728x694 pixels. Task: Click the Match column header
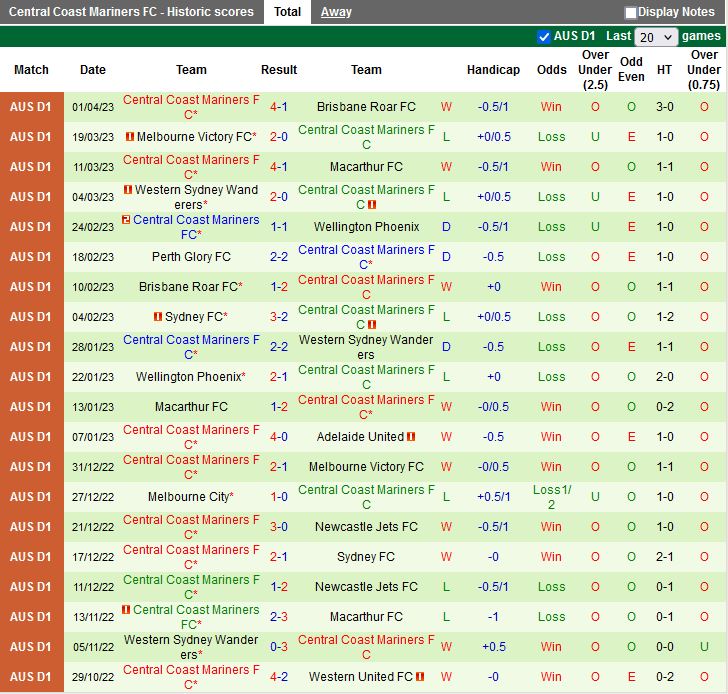click(31, 70)
